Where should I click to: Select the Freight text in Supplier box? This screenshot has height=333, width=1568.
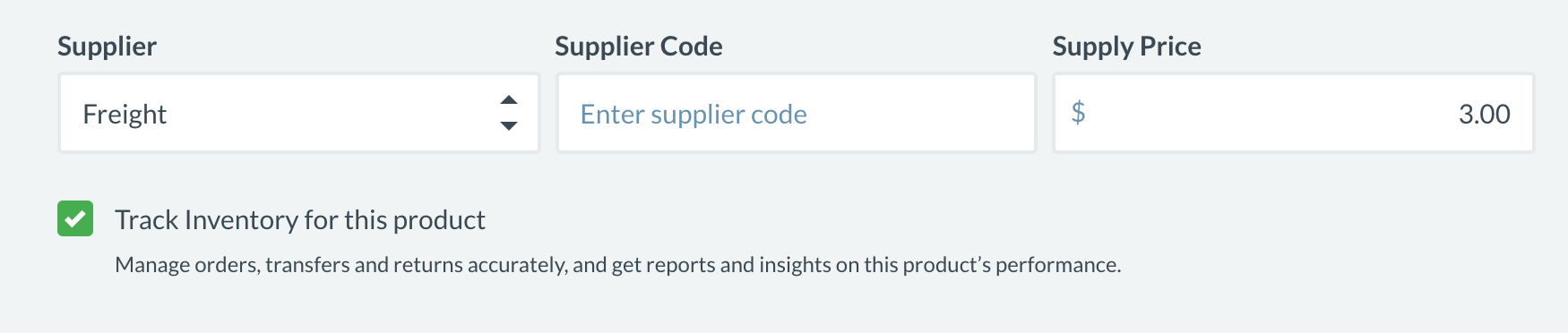point(125,115)
